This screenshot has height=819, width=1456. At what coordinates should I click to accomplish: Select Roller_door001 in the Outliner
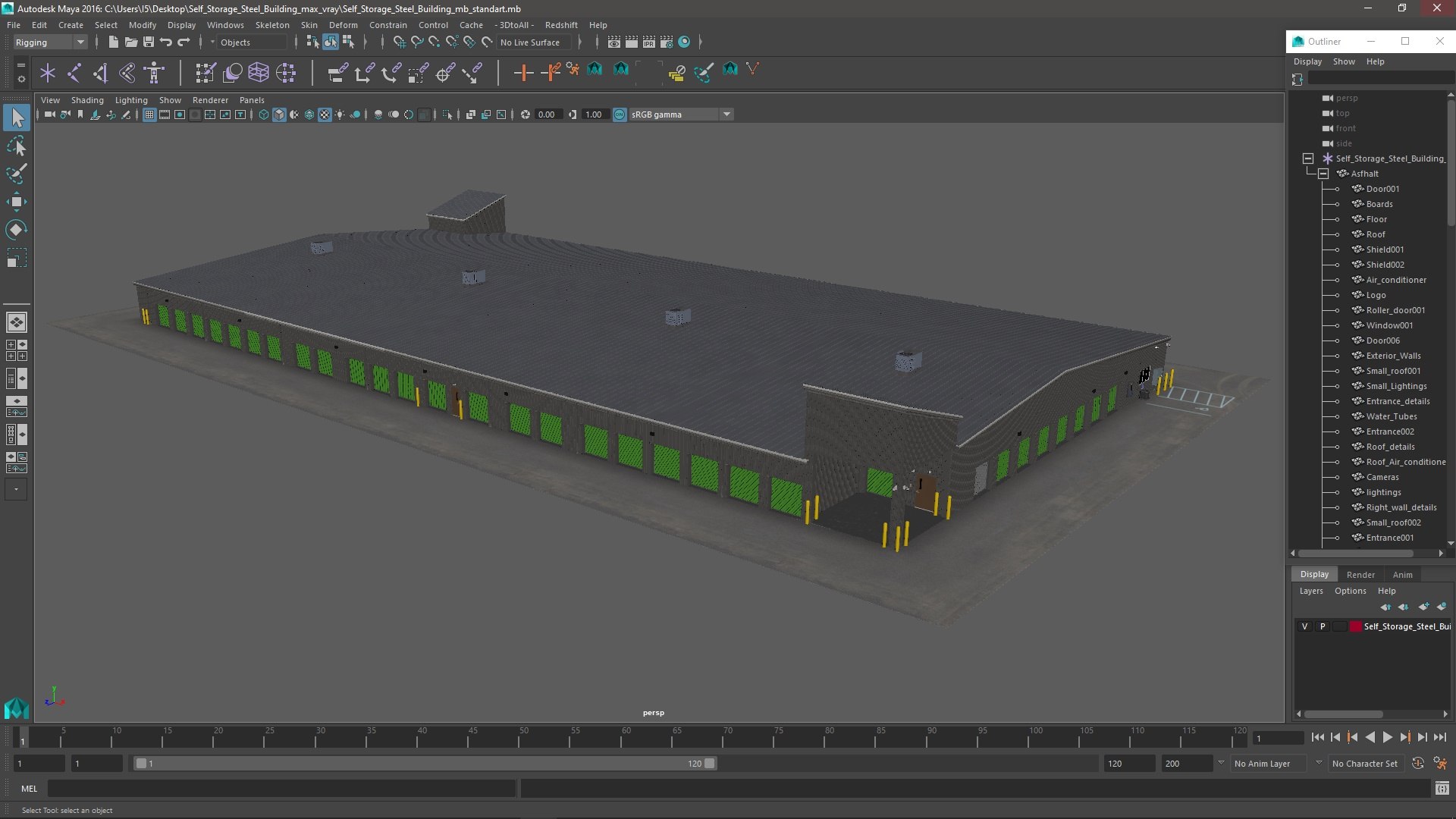point(1395,310)
